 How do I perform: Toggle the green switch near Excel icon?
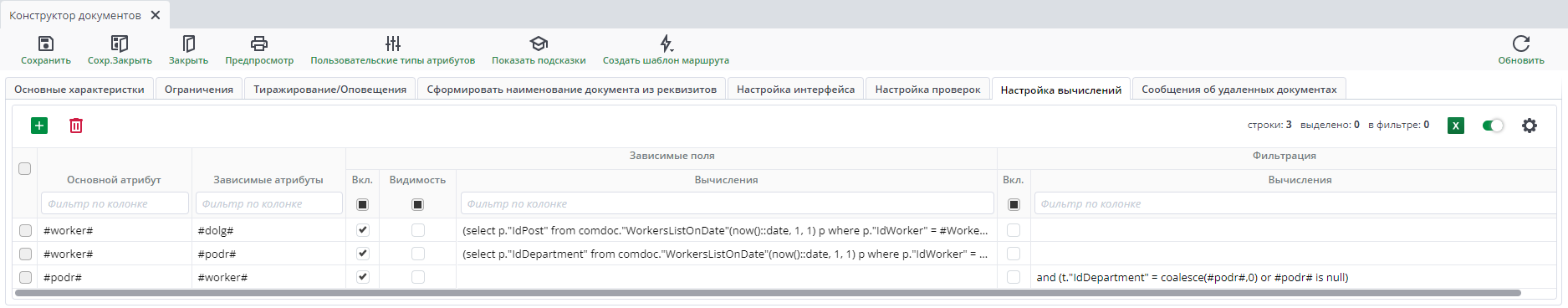click(x=1493, y=126)
